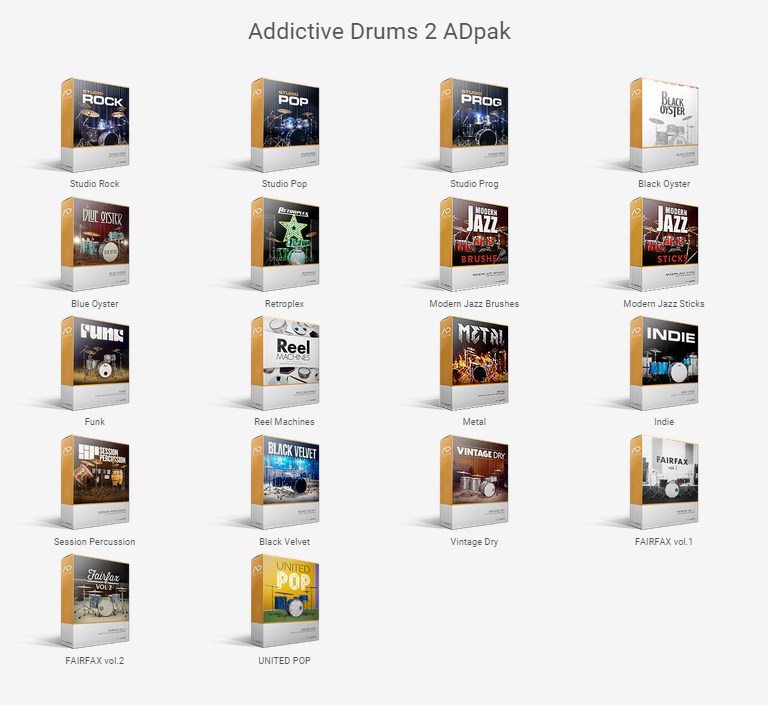This screenshot has height=713, width=768.
Task: Click the "Funk" caption text
Action: pyautogui.click(x=95, y=422)
